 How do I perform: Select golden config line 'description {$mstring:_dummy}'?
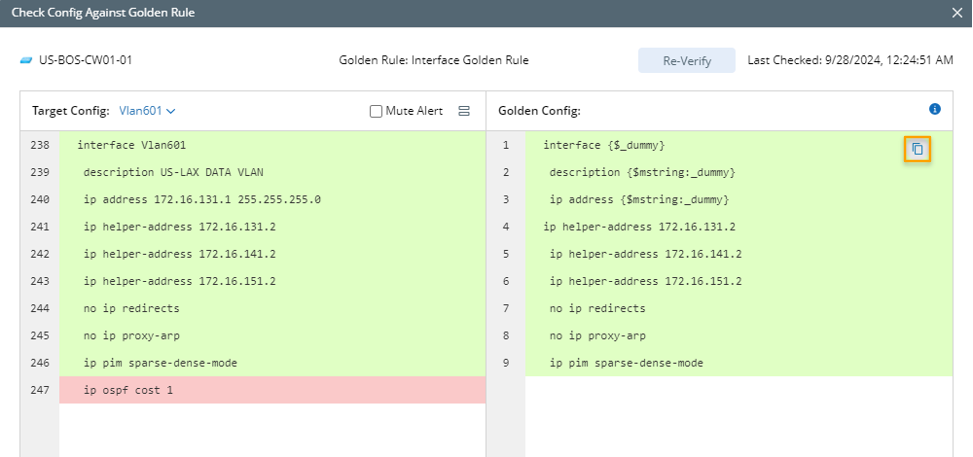click(x=642, y=172)
